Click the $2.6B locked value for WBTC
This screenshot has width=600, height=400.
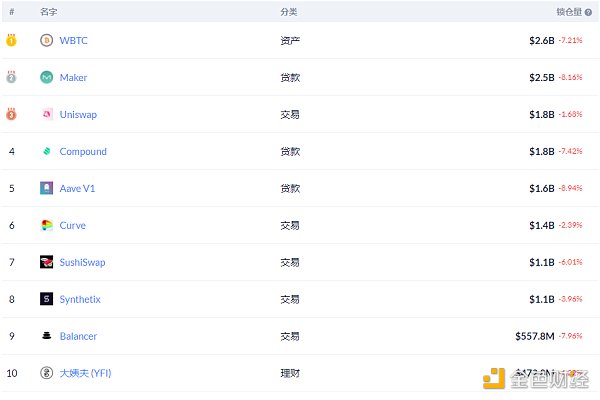pos(541,40)
